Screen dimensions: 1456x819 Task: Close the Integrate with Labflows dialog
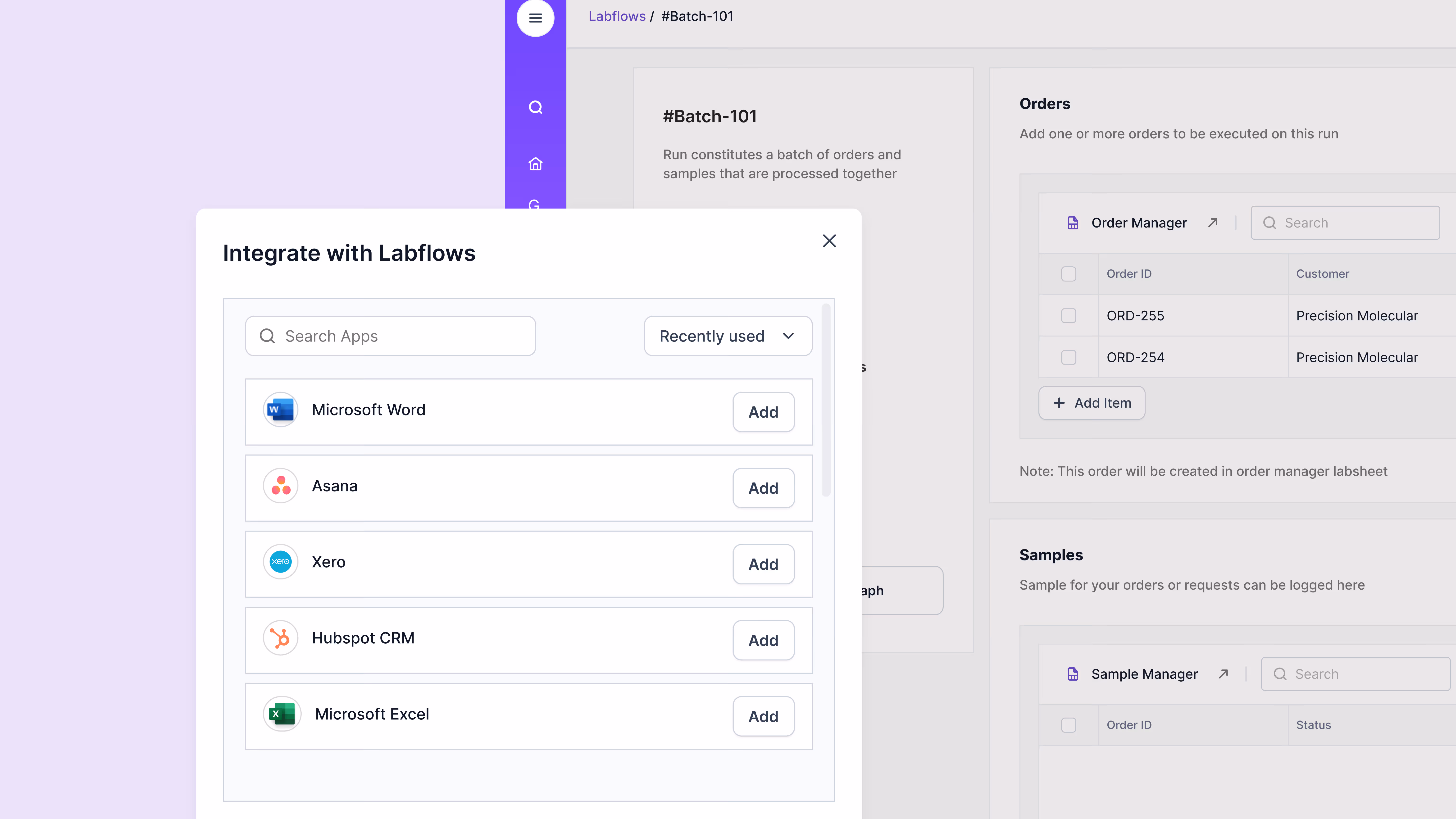[x=829, y=240]
